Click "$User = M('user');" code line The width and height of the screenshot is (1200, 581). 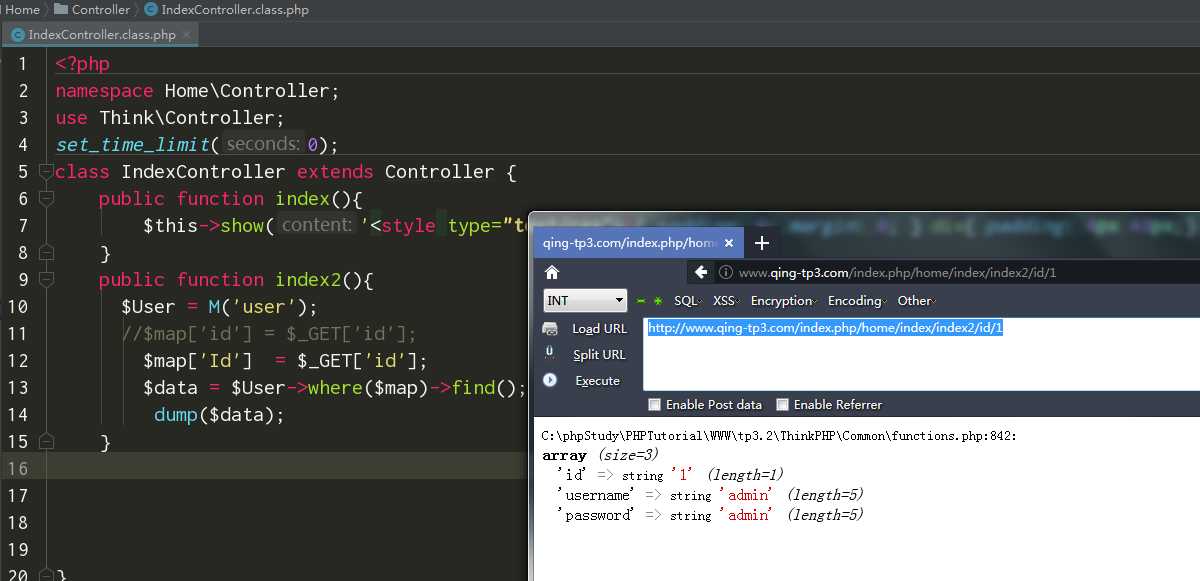[x=219, y=307]
